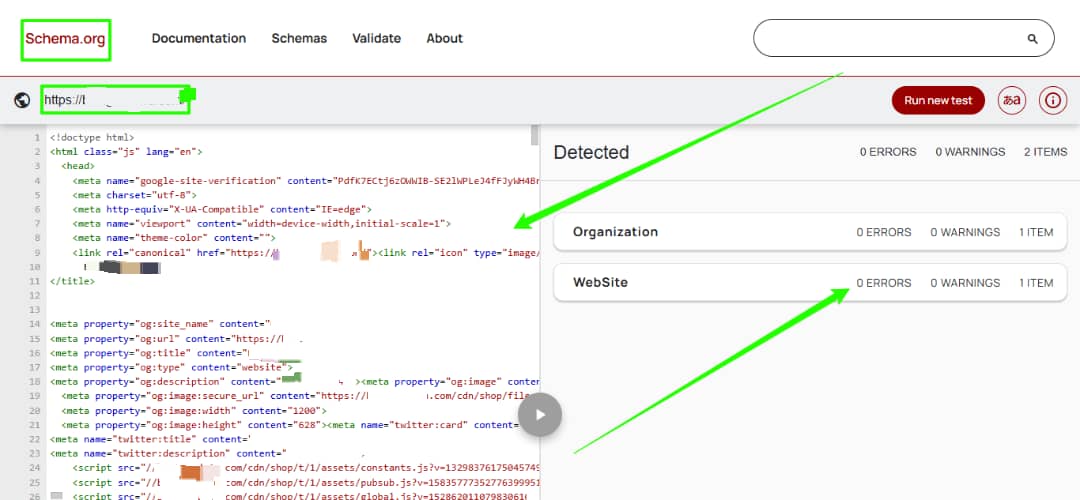The width and height of the screenshot is (1080, 500).
Task: Click the tested URL field
Action: point(114,100)
